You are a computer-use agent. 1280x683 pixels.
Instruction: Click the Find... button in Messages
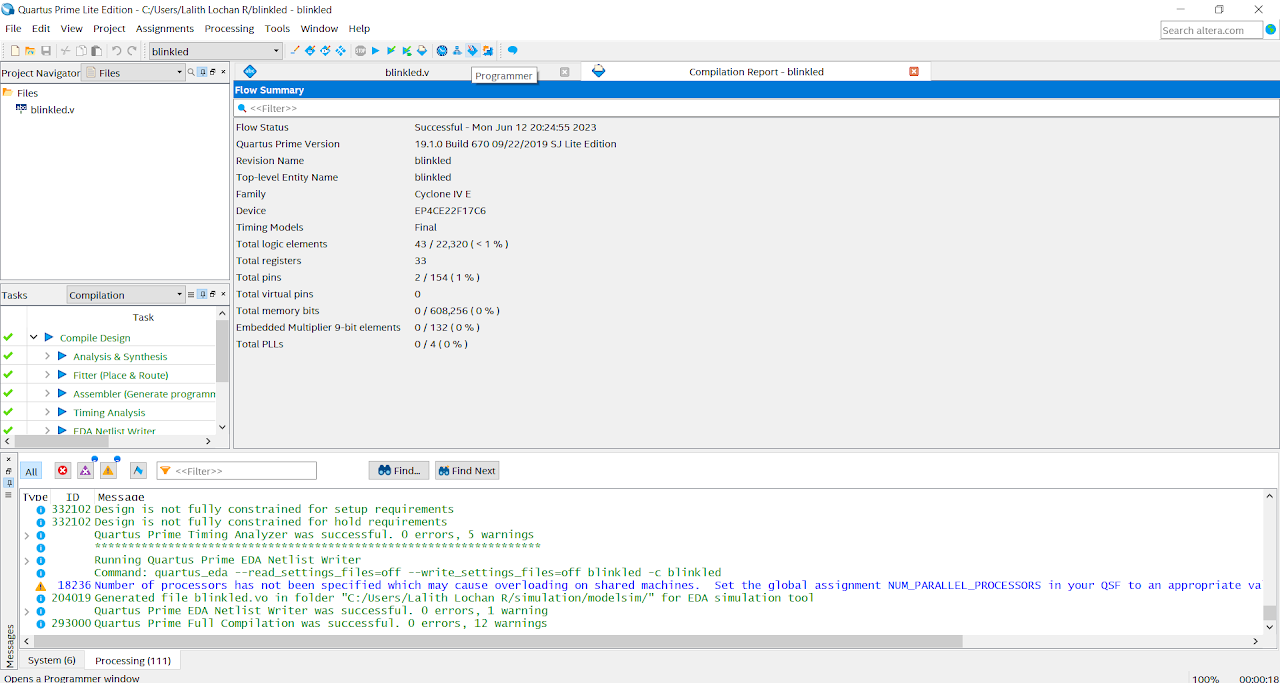coord(399,471)
